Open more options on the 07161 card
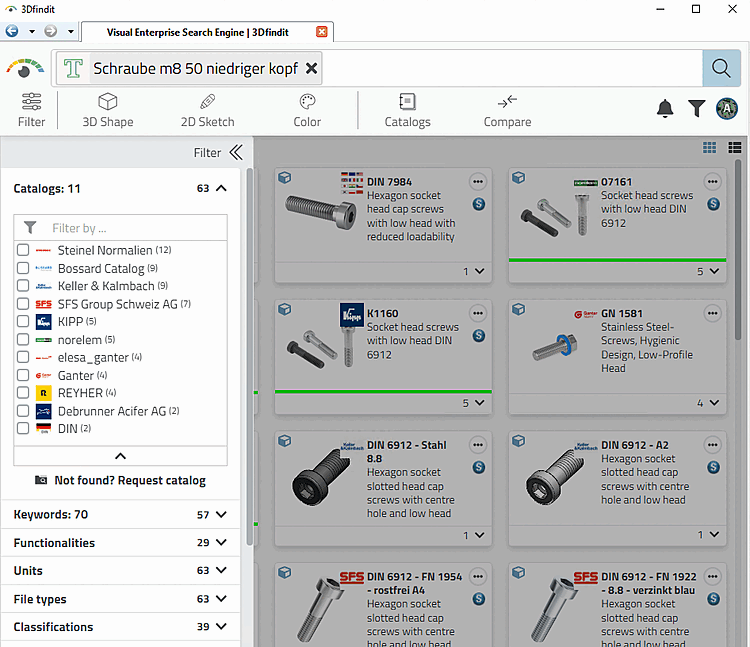Image resolution: width=750 pixels, height=647 pixels. tap(712, 182)
